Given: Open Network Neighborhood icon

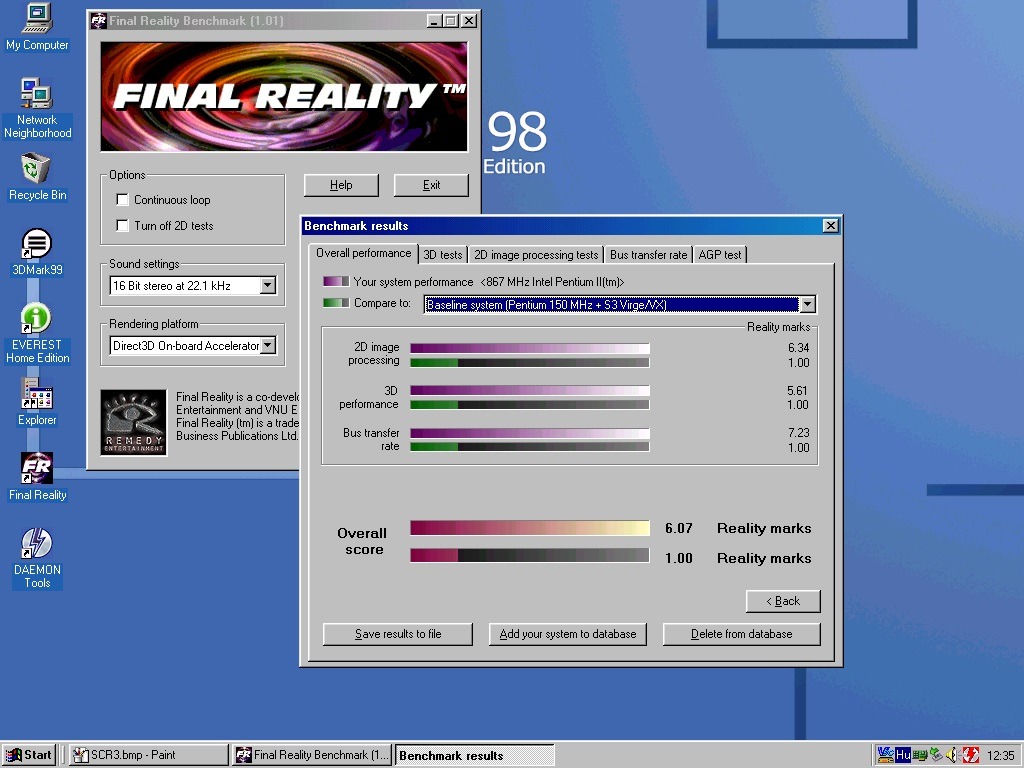Looking at the screenshot, I should [x=37, y=108].
